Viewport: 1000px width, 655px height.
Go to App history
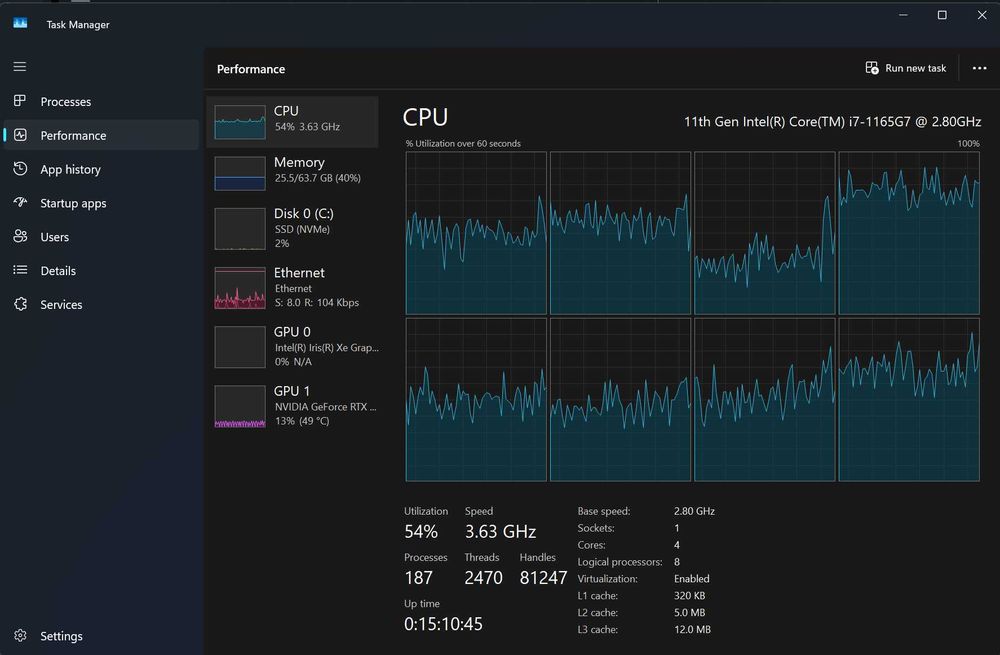101,169
